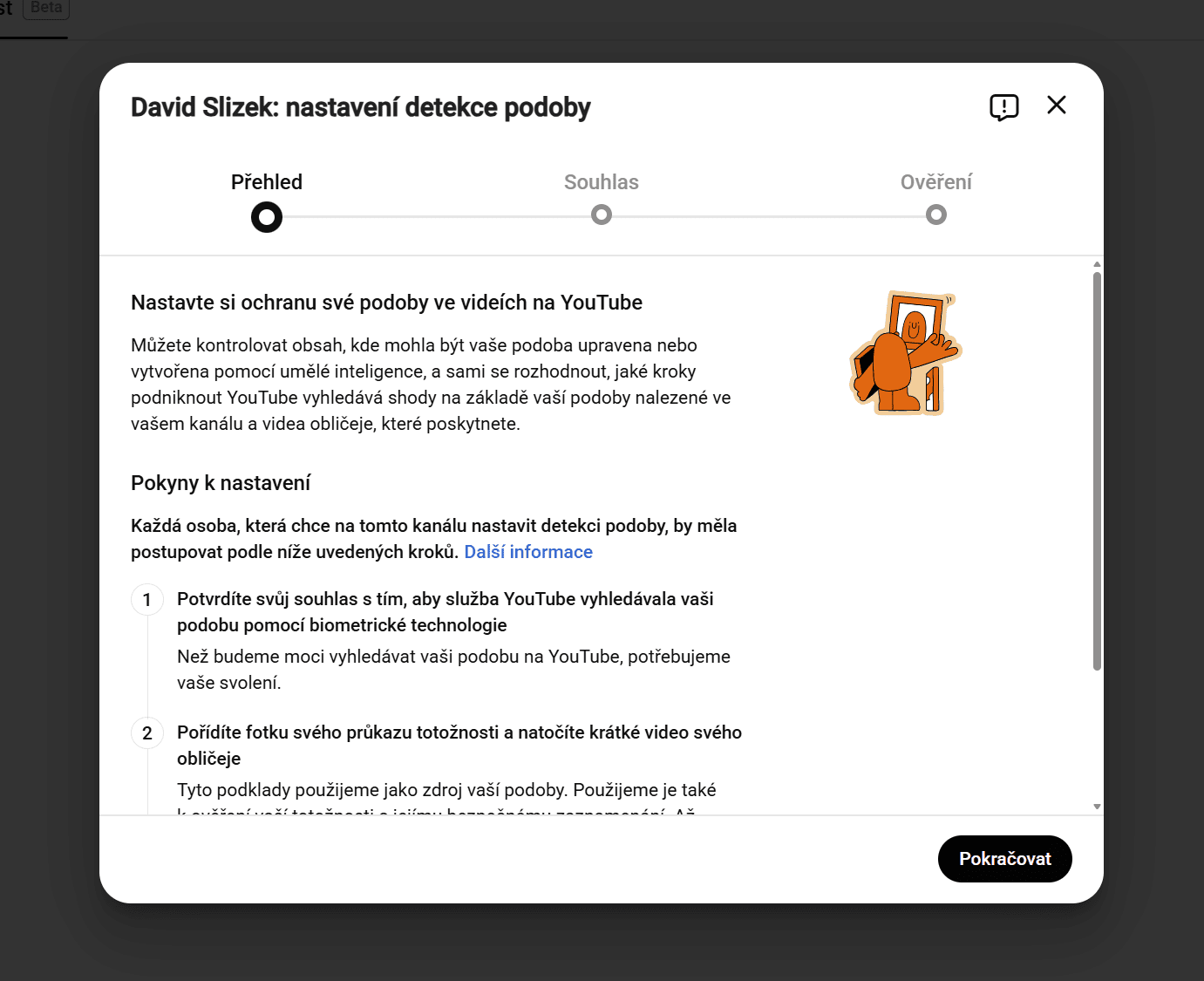Select the Ověření step
Screen dimensions: 1204x981
(936, 182)
